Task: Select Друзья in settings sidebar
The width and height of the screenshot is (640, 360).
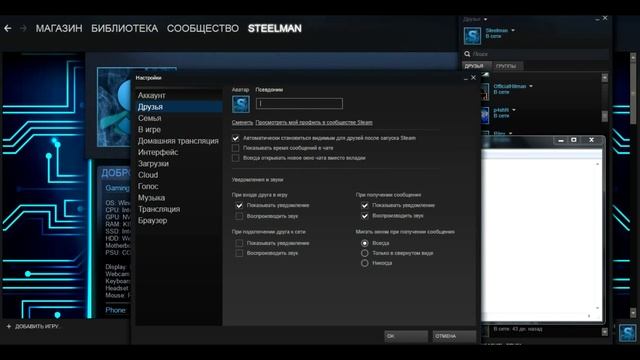Action: tap(179, 107)
